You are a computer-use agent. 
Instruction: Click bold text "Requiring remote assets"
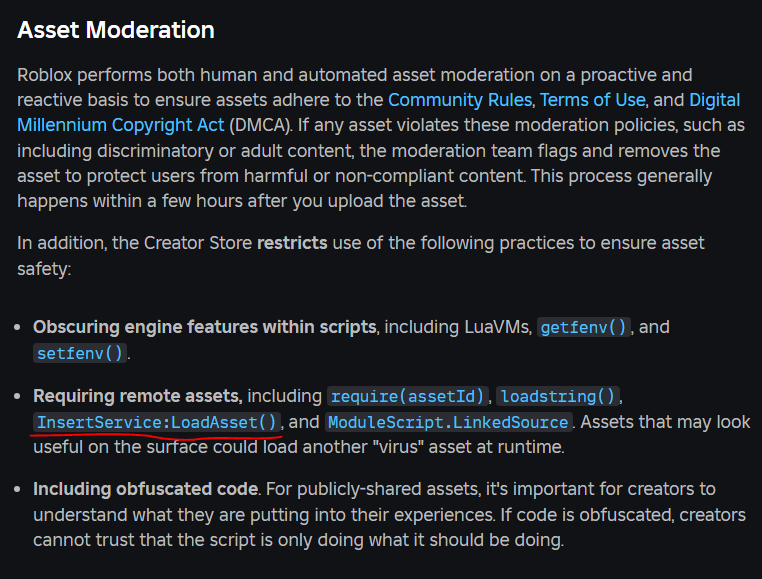click(137, 396)
